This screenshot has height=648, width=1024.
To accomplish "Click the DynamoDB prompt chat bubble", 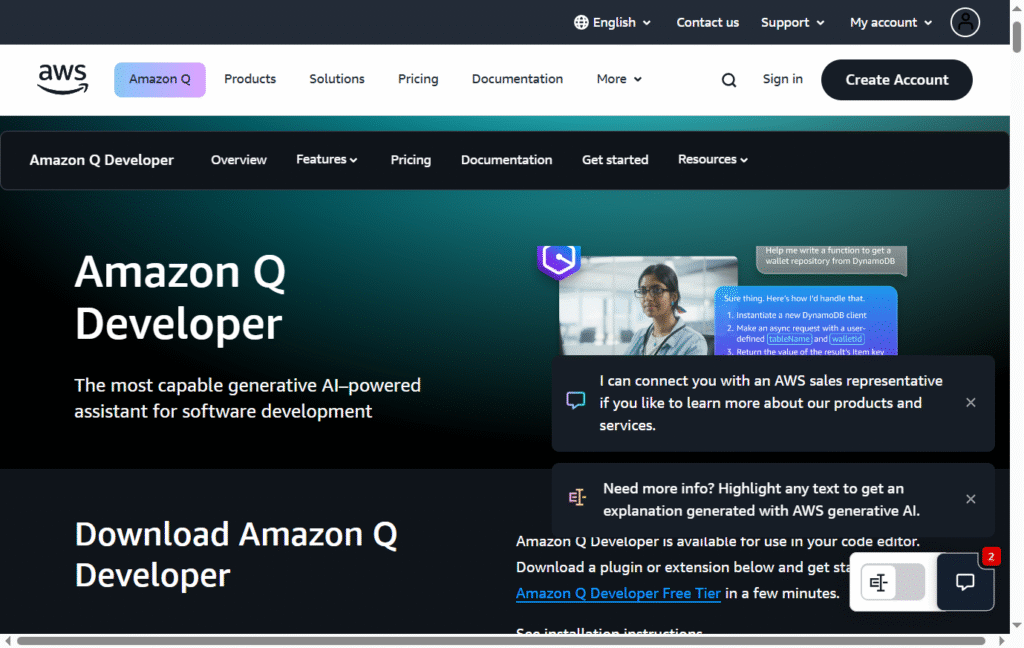I will coord(831,259).
